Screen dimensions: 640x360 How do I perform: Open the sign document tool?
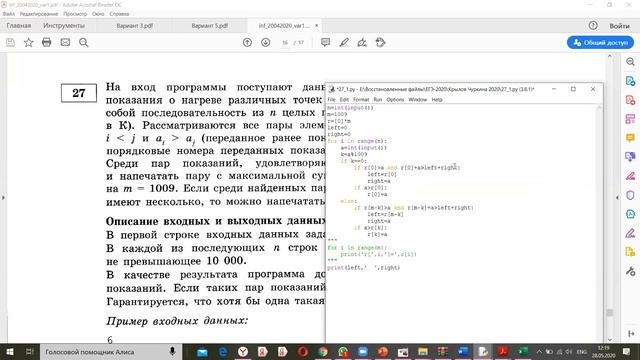(362, 42)
